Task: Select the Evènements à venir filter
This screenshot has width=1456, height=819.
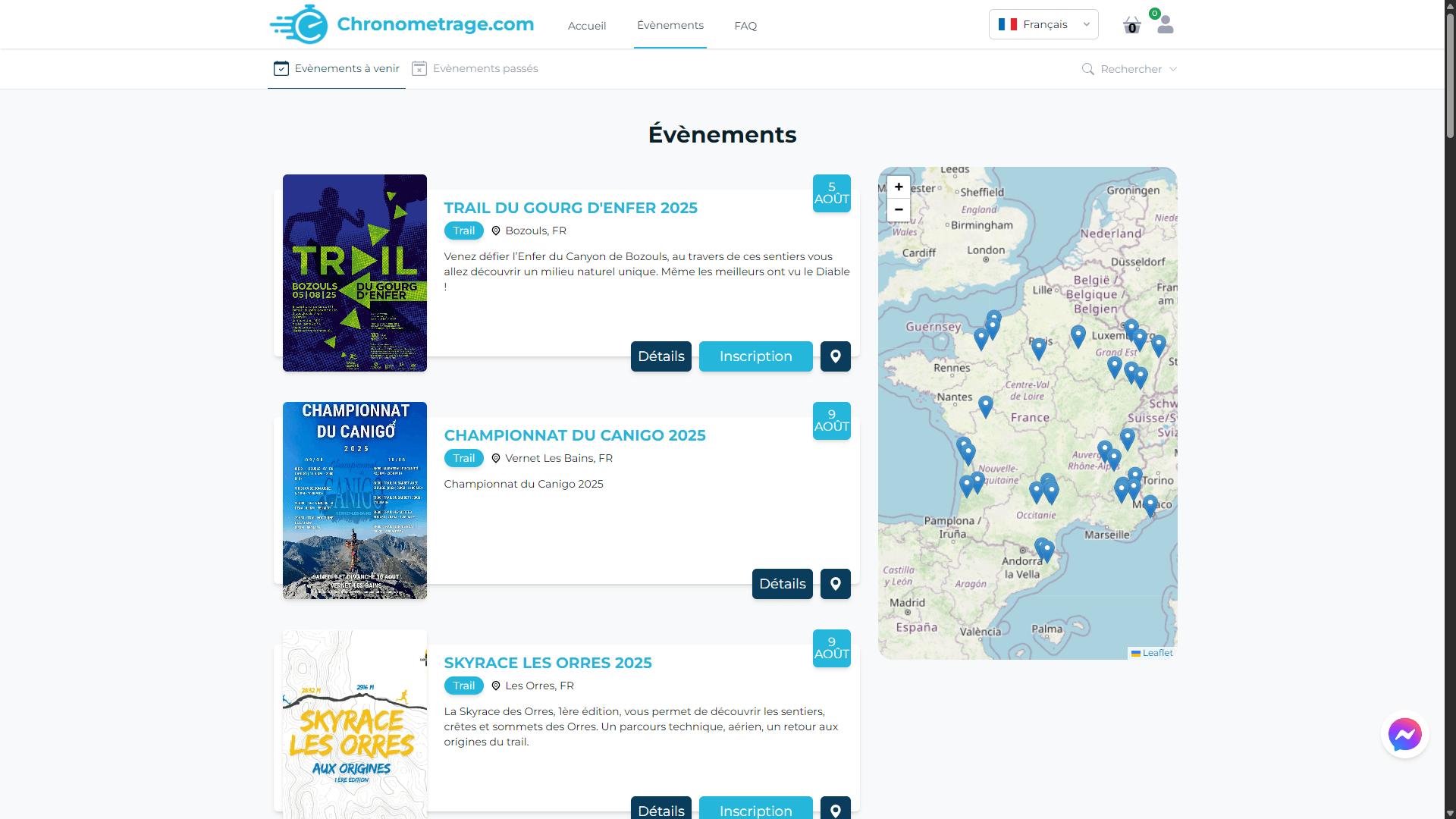Action: pyautogui.click(x=336, y=68)
